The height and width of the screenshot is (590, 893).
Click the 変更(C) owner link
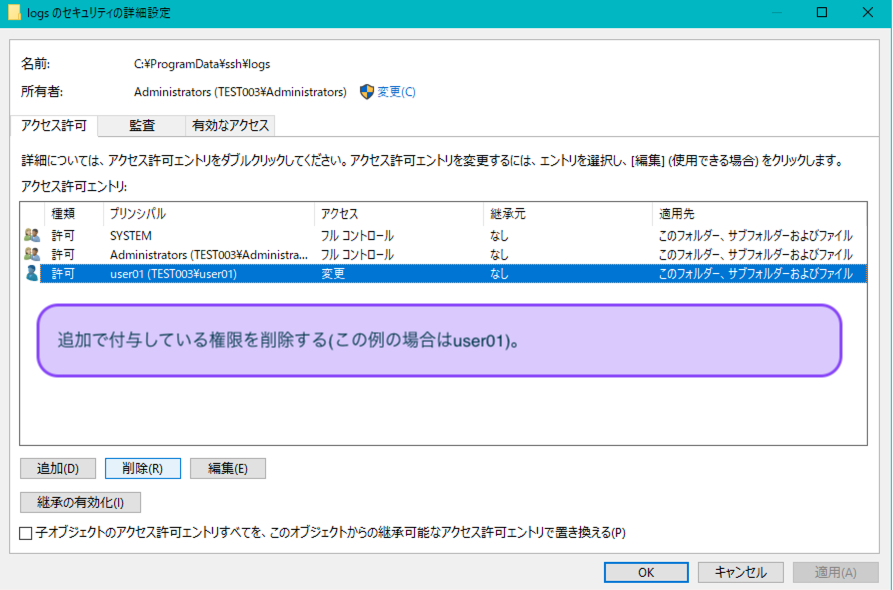tap(396, 92)
